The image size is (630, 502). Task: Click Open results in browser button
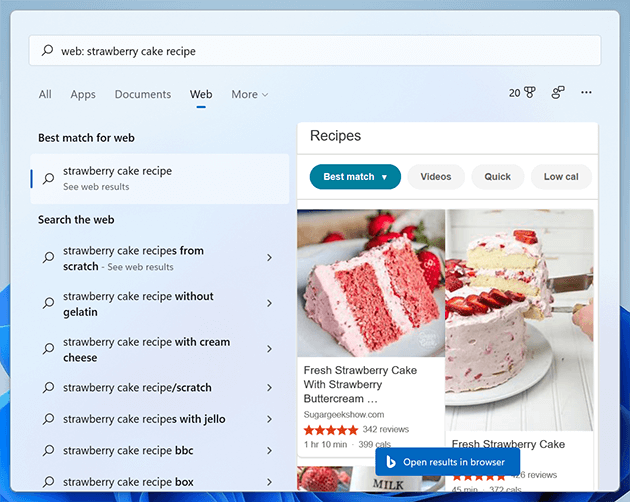click(x=447, y=462)
